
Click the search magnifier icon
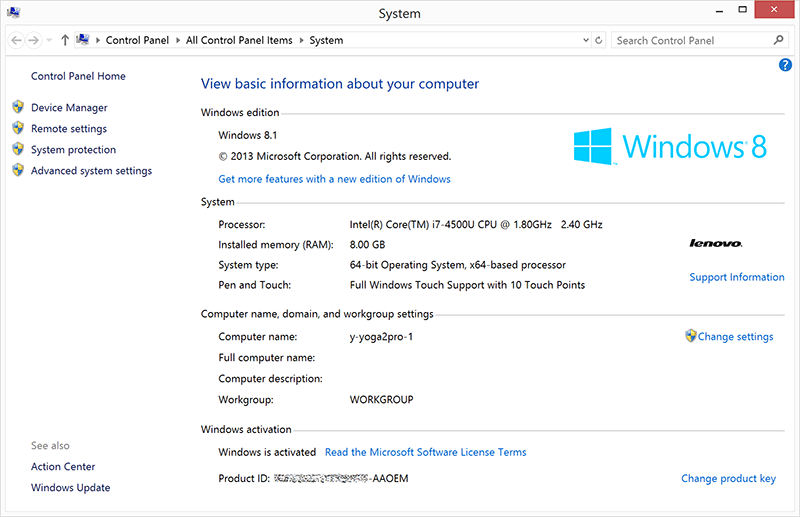click(x=779, y=40)
